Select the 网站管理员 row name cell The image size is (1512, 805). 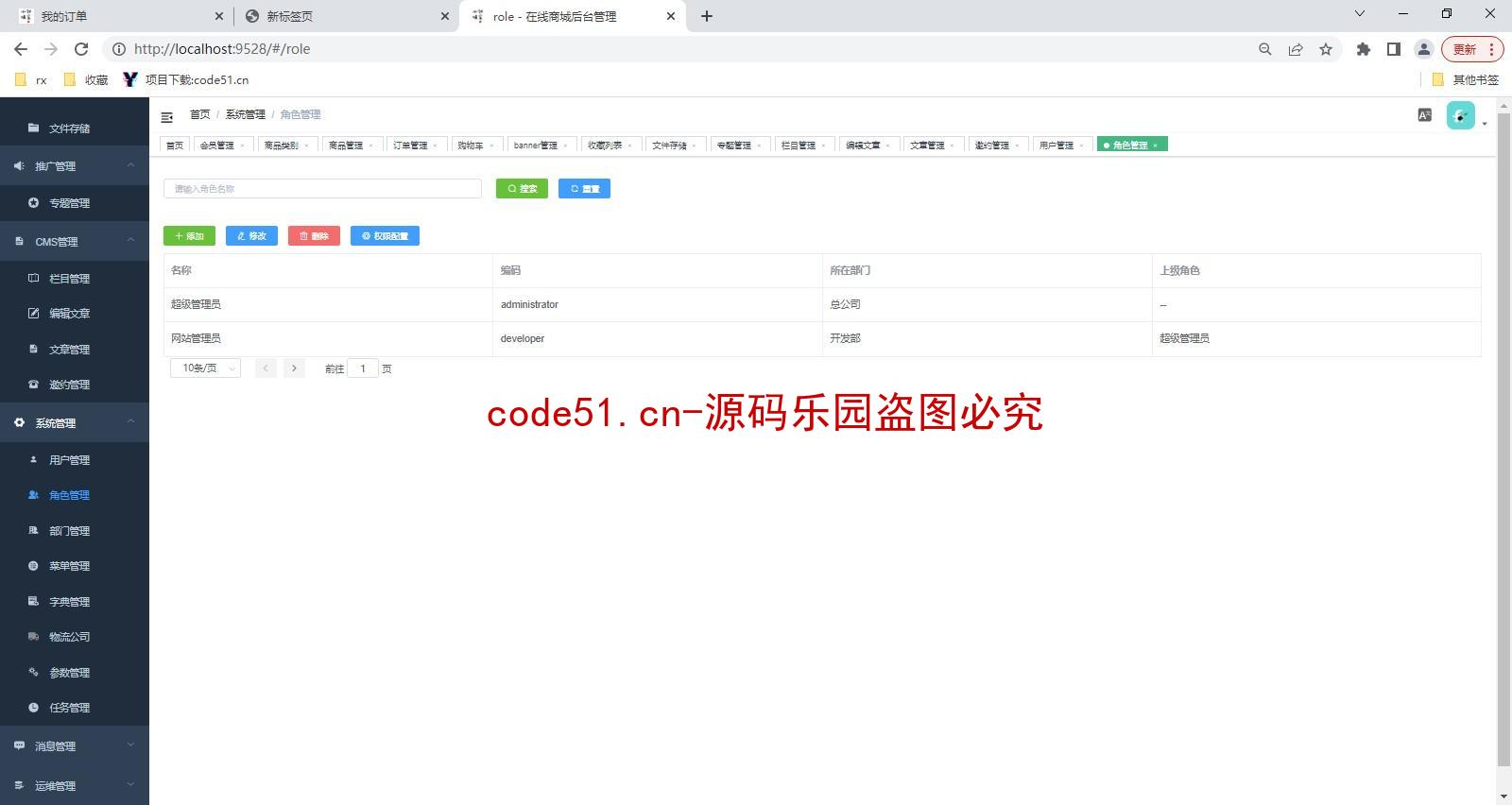coord(328,338)
